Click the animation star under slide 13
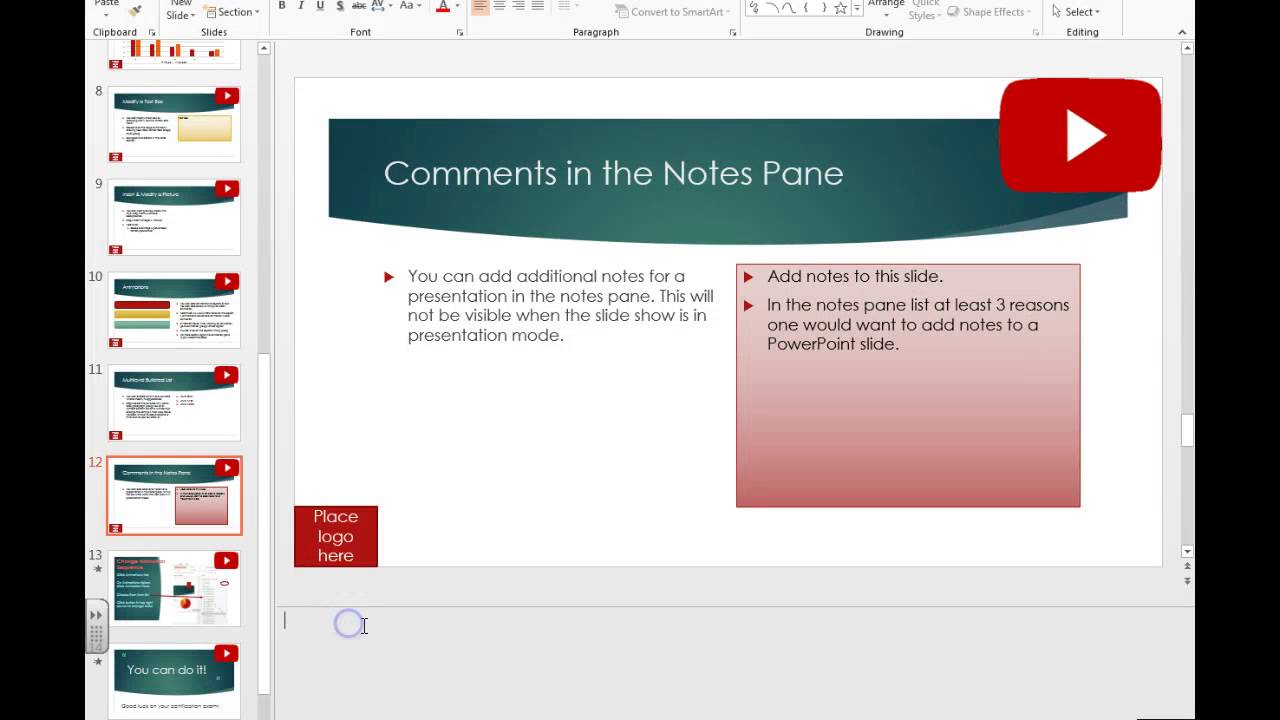Screen dimensions: 1280x720 [97, 569]
